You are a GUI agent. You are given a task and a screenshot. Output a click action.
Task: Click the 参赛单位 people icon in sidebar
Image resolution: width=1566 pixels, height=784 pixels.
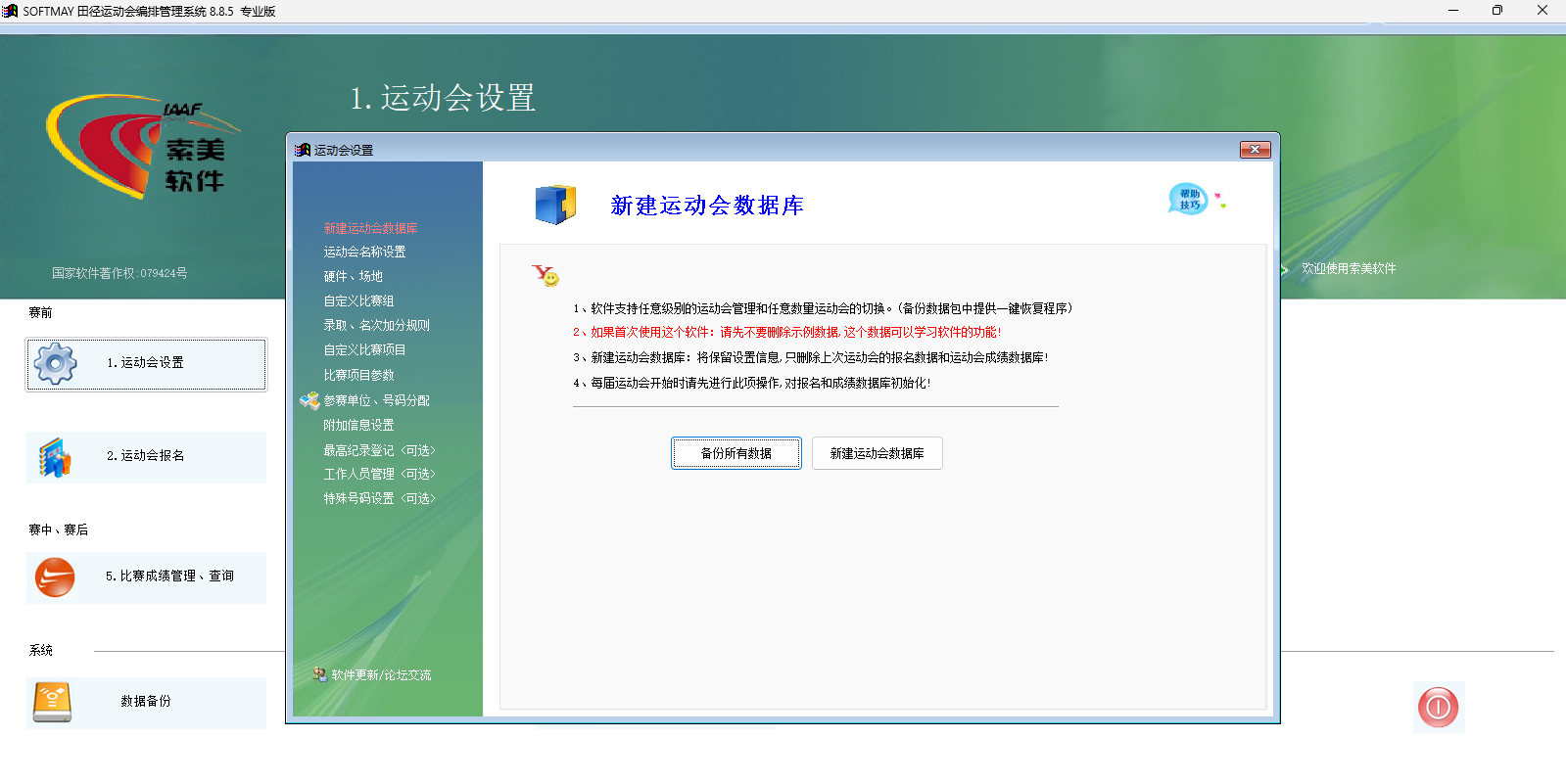(x=309, y=400)
